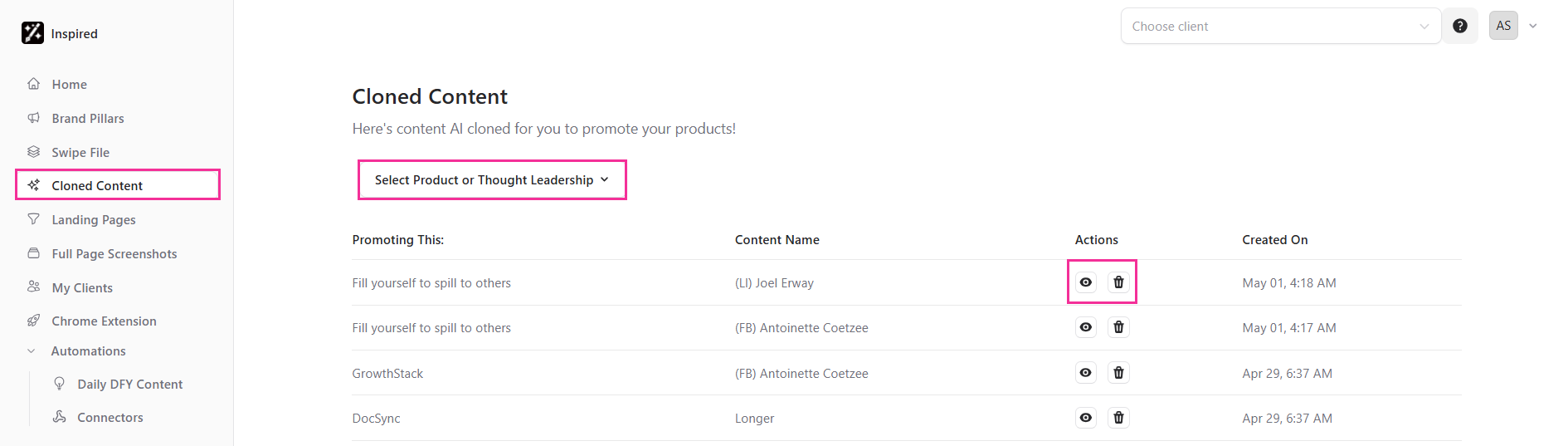This screenshot has height=446, width=1568.
Task: Click the (LI) Joel Erway content name
Action: (x=774, y=283)
